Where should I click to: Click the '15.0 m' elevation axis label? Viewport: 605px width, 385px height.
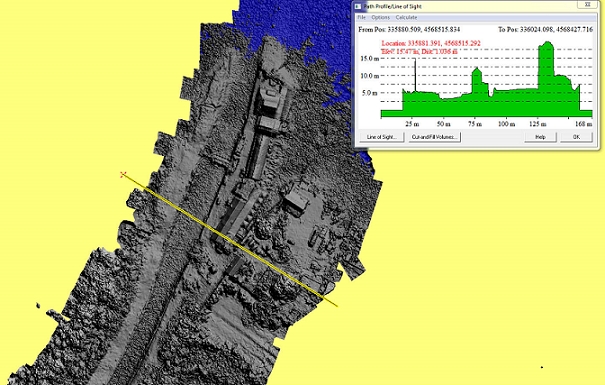coord(370,59)
